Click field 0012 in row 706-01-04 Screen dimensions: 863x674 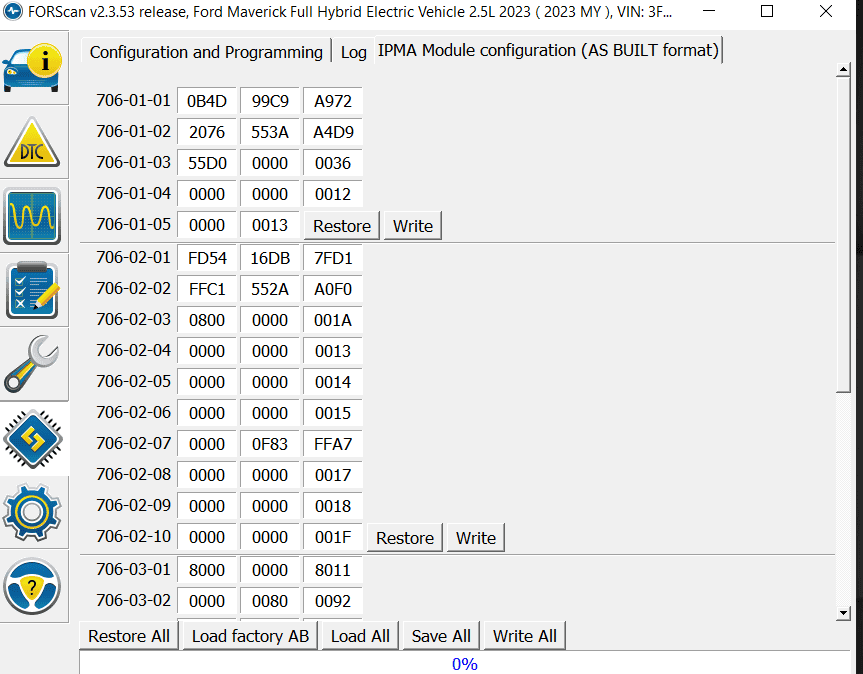click(x=333, y=194)
